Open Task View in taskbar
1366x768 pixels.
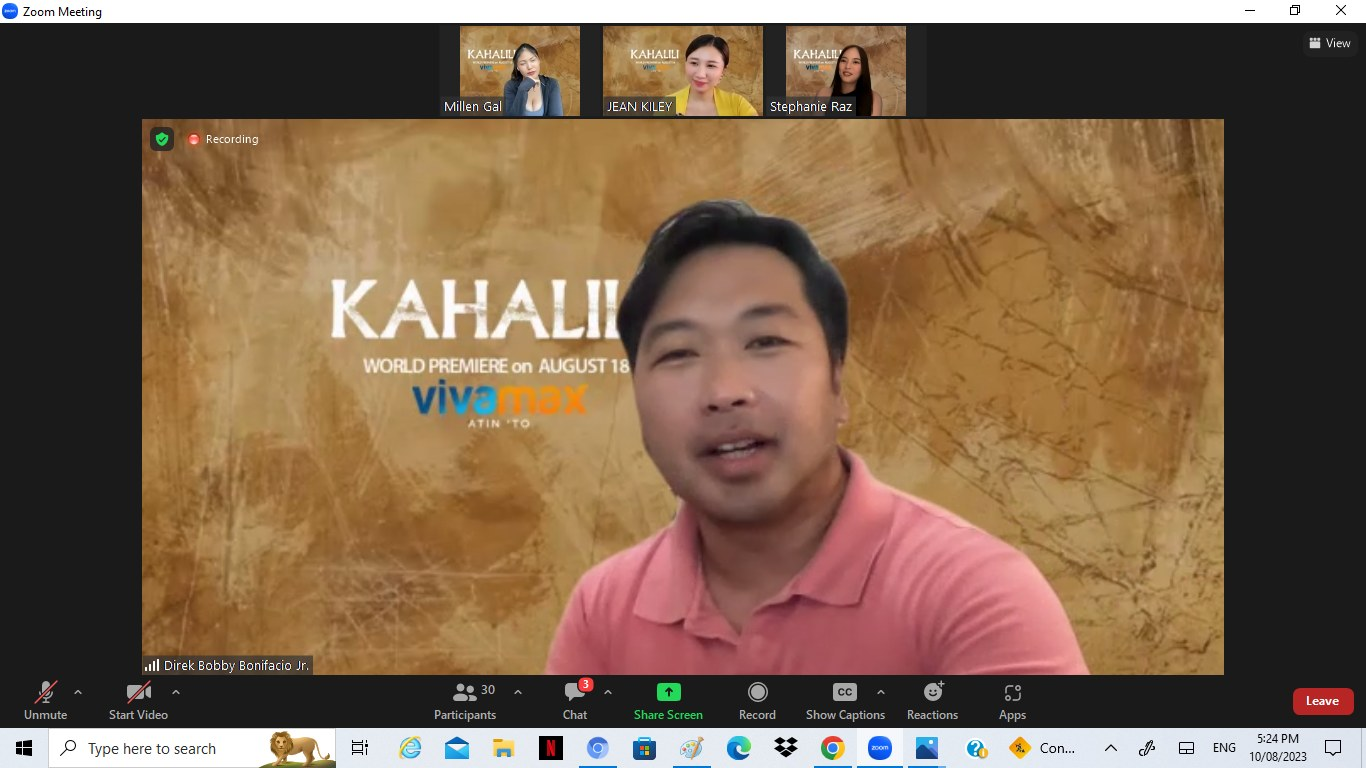point(360,748)
